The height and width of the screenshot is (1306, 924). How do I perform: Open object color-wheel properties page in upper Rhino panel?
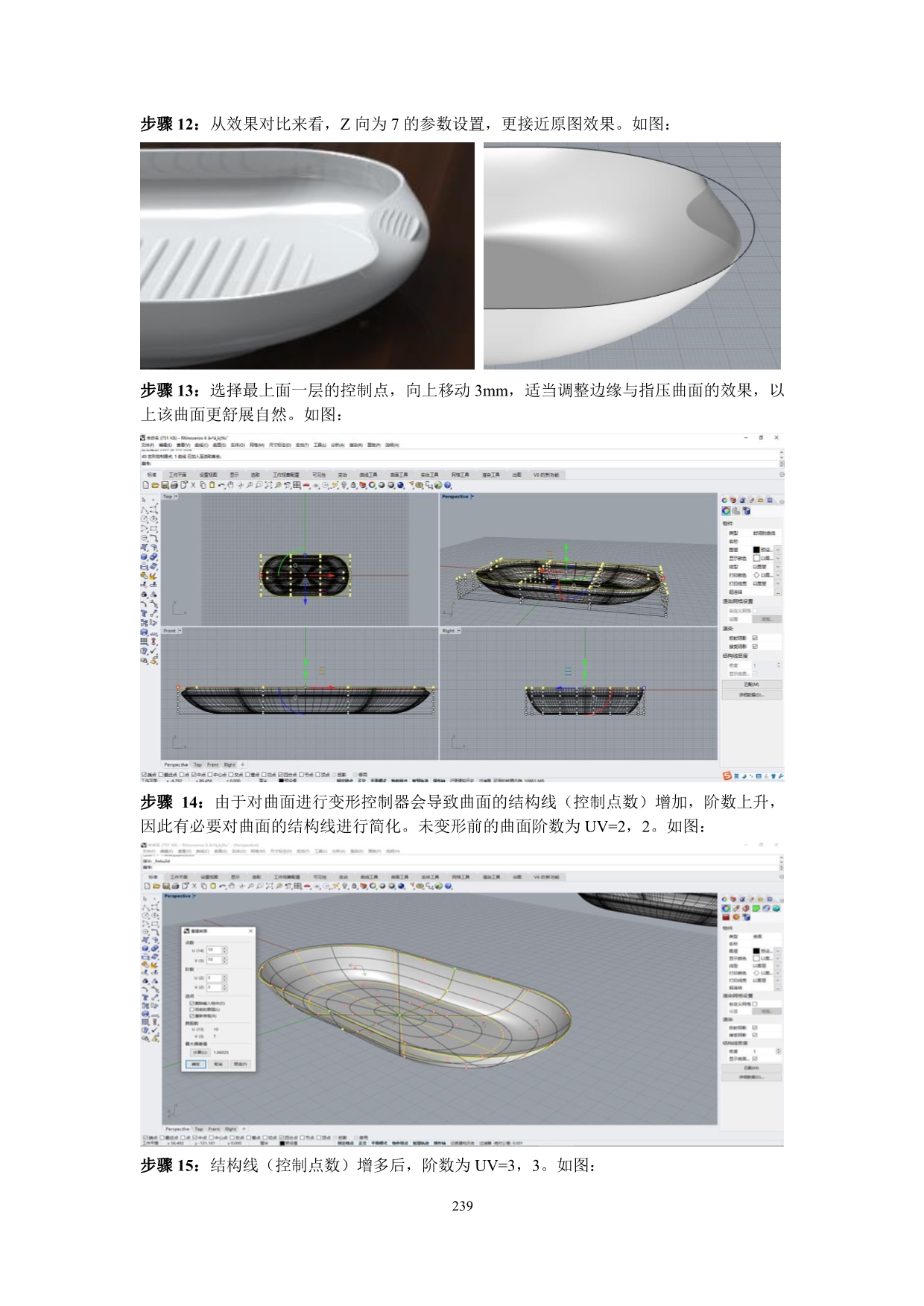tap(726, 511)
